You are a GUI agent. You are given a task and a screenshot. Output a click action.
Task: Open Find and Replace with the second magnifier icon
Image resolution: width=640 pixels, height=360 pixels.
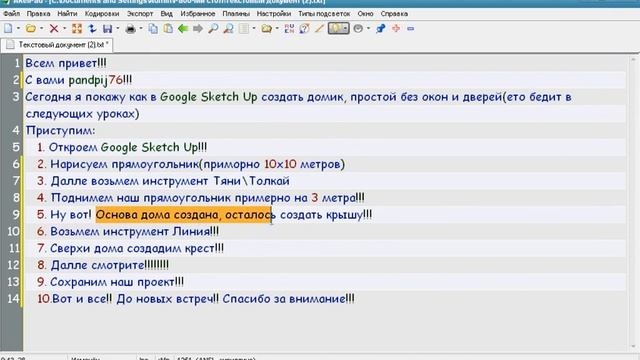[229, 29]
